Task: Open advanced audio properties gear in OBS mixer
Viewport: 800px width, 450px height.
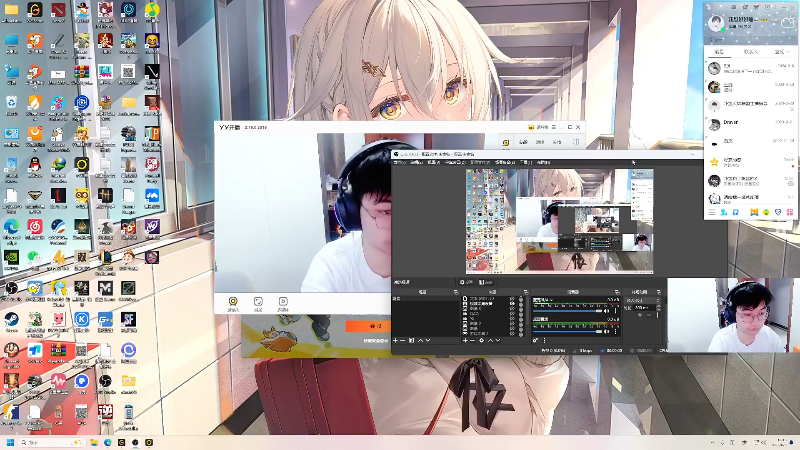Action: [535, 340]
